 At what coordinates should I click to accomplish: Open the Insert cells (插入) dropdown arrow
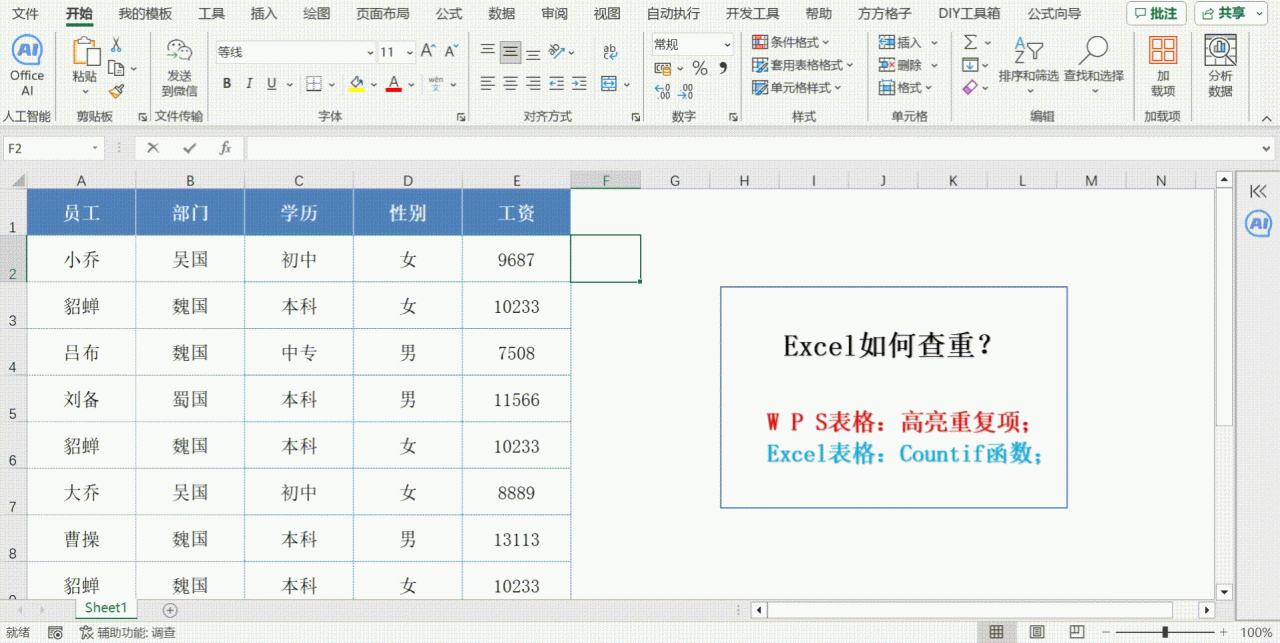[x=934, y=43]
